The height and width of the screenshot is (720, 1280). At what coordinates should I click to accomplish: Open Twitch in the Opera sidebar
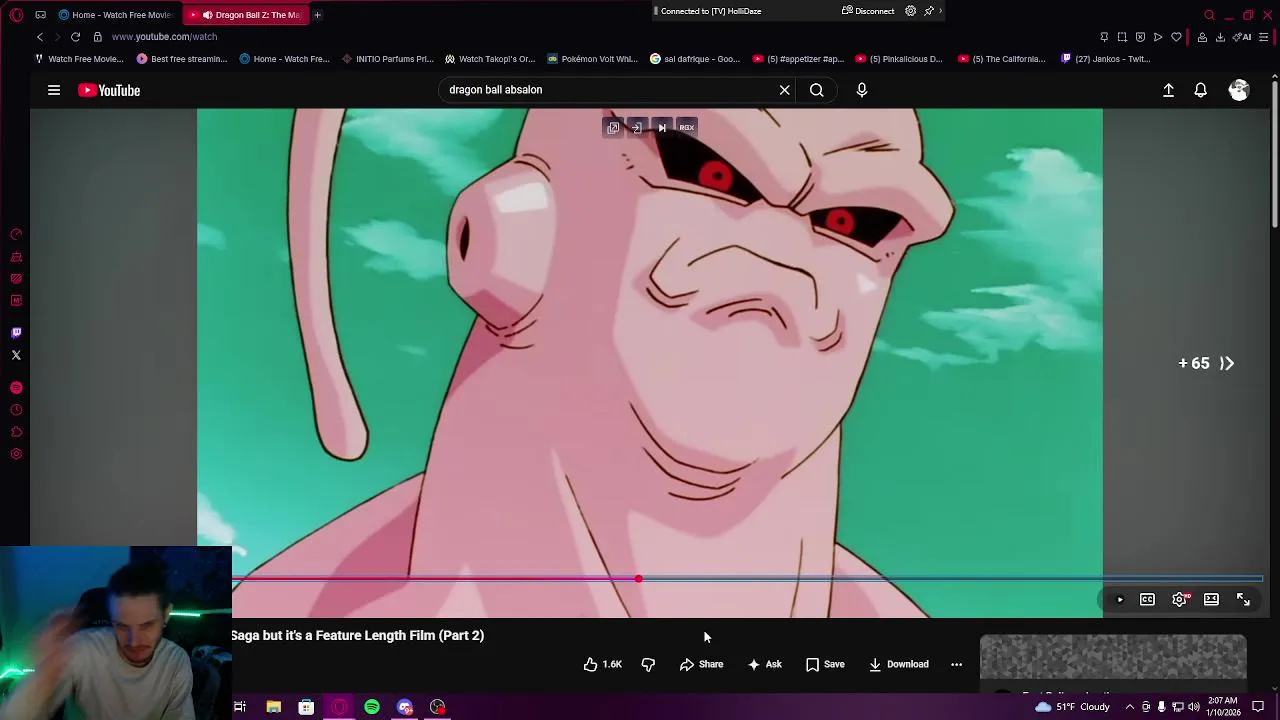pos(16,333)
